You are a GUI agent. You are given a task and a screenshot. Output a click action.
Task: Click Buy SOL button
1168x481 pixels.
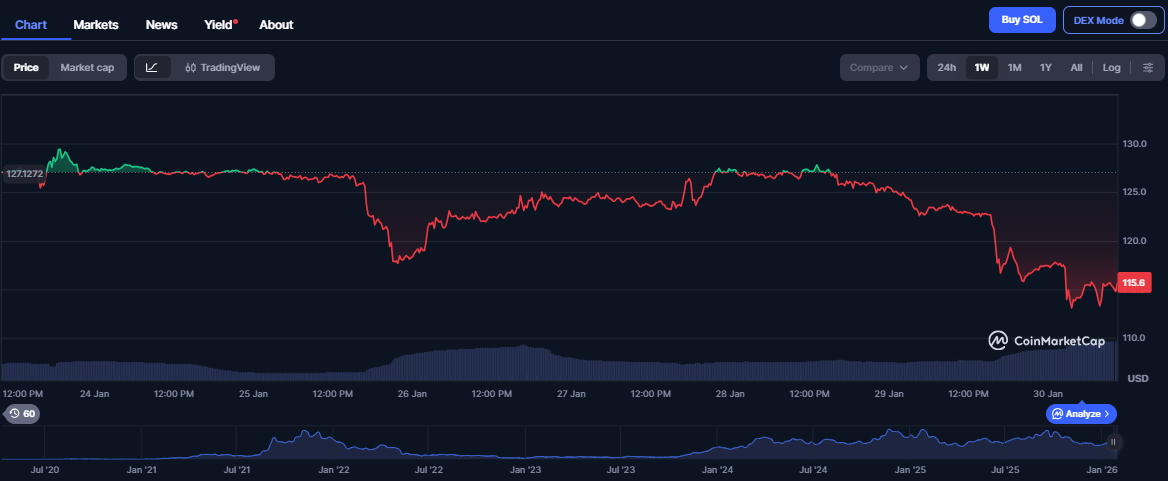tap(1022, 20)
